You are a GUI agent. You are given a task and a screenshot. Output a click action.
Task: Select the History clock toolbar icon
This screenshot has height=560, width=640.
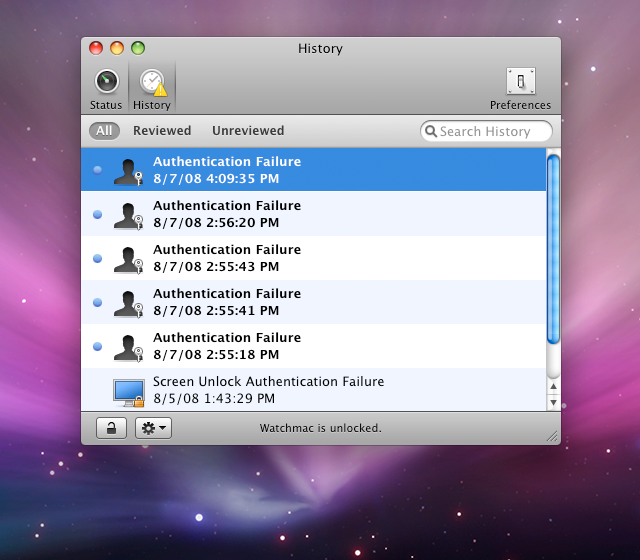[x=152, y=82]
